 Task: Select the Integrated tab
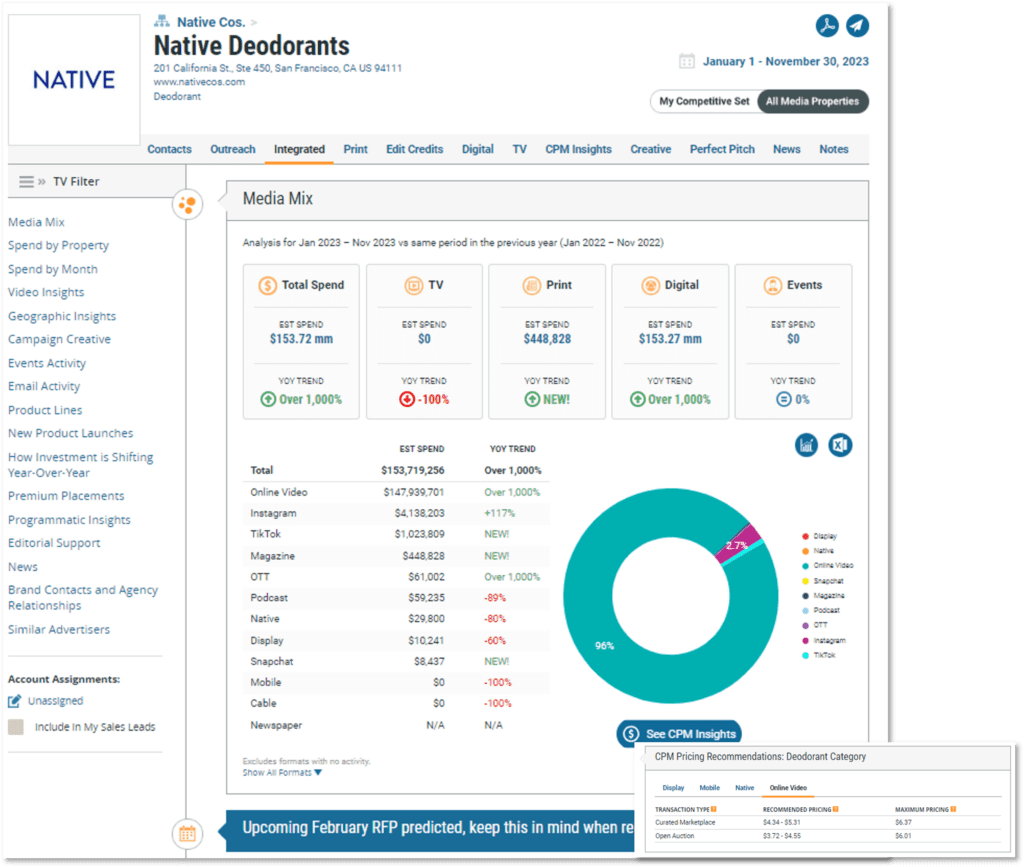(299, 149)
